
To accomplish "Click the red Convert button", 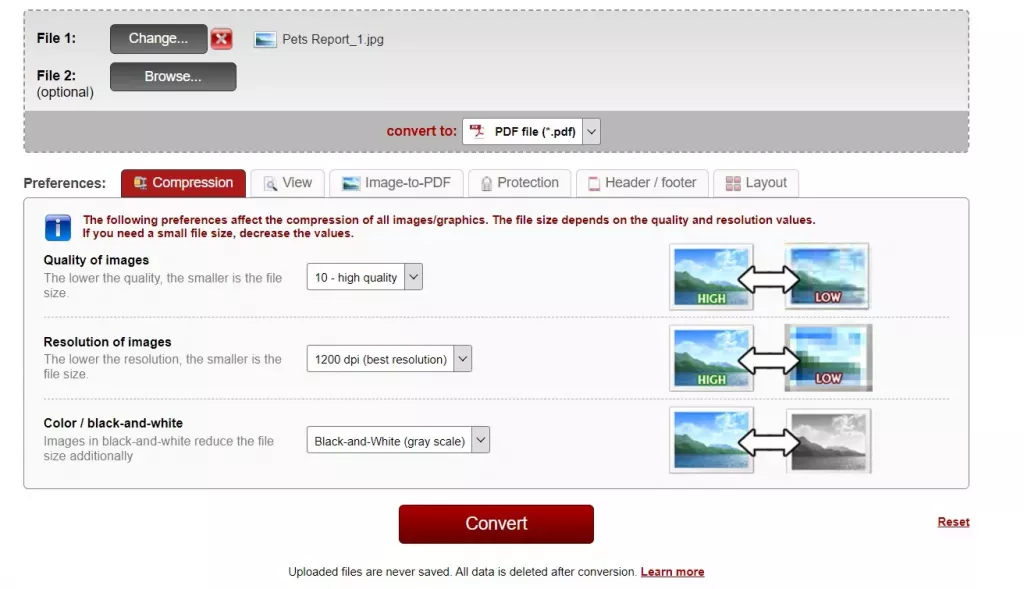I will [x=496, y=524].
